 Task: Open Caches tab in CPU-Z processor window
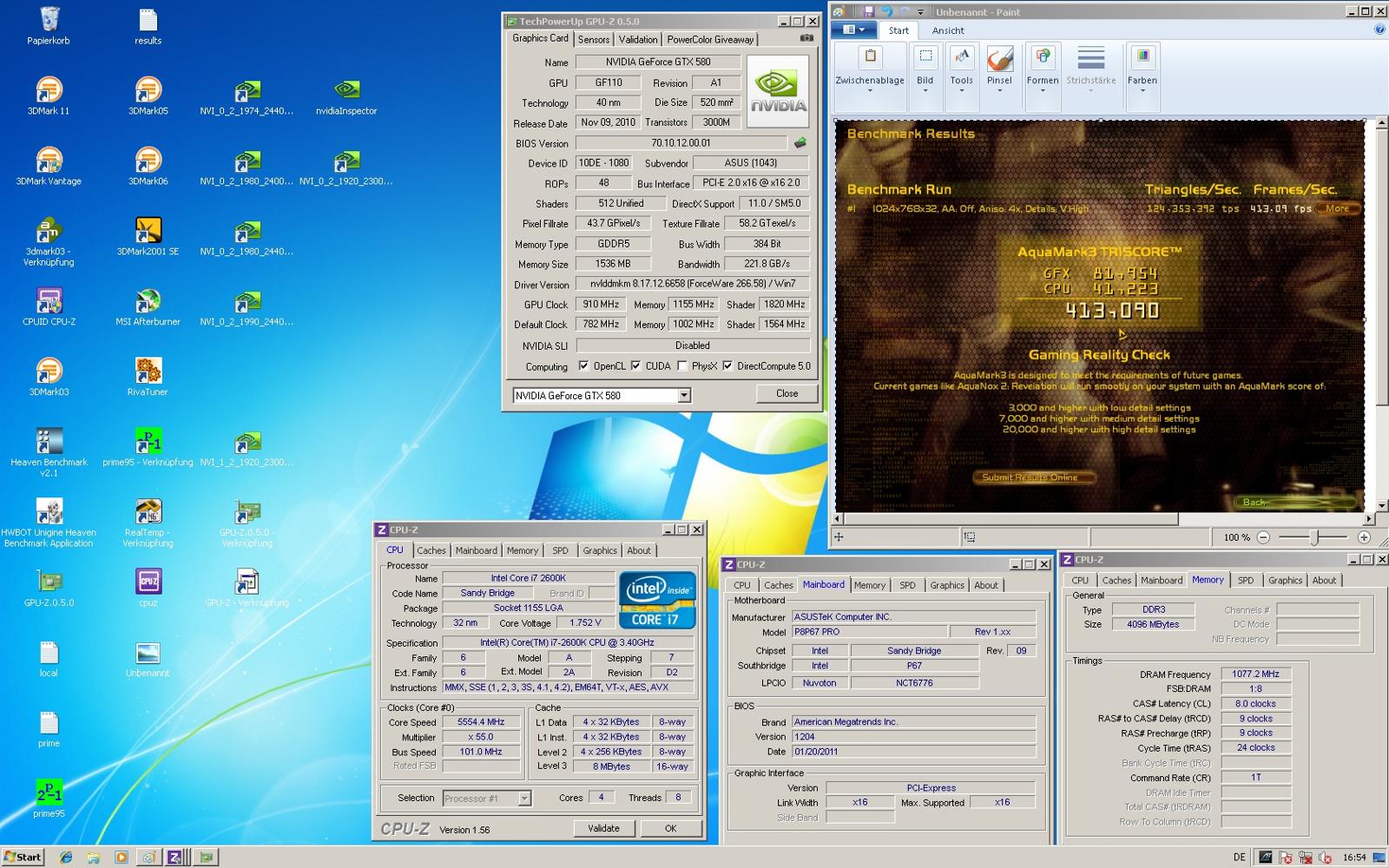coord(431,550)
